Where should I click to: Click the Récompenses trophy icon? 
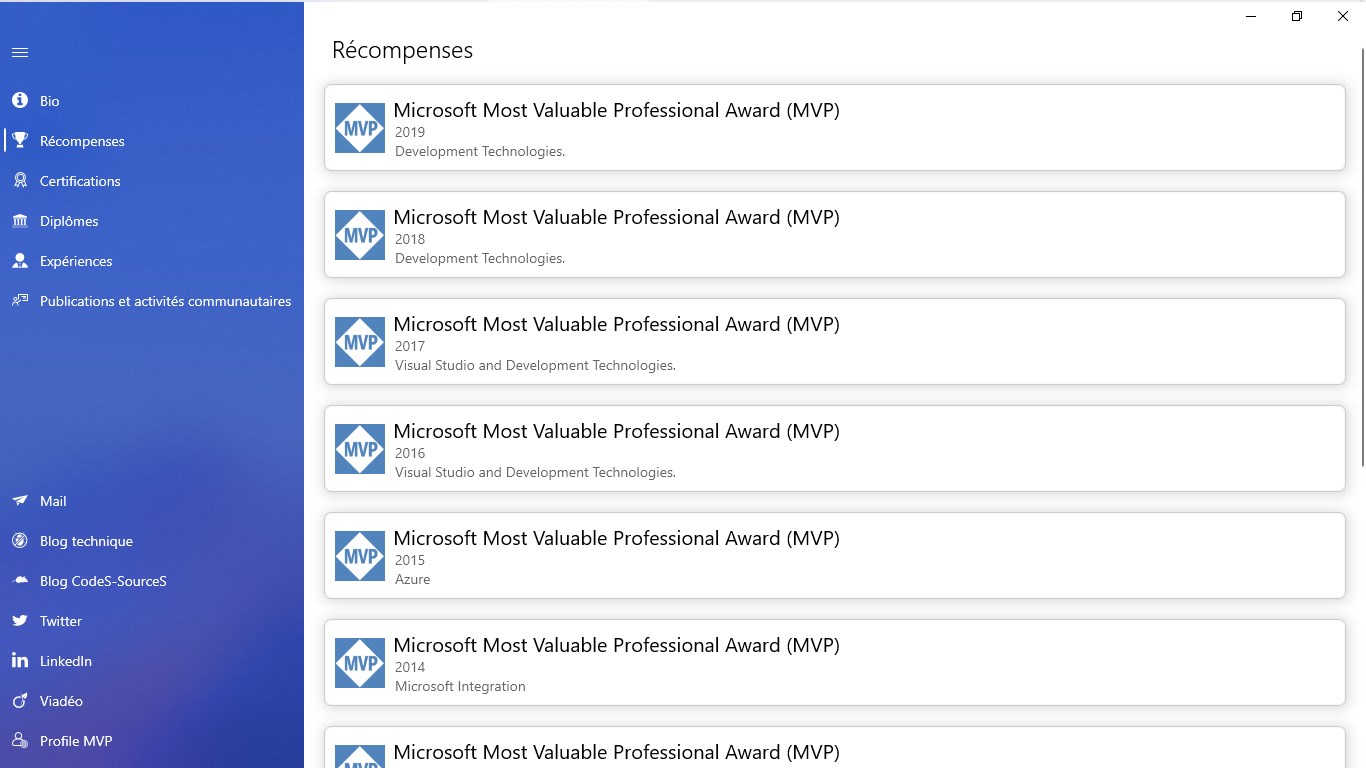(20, 141)
